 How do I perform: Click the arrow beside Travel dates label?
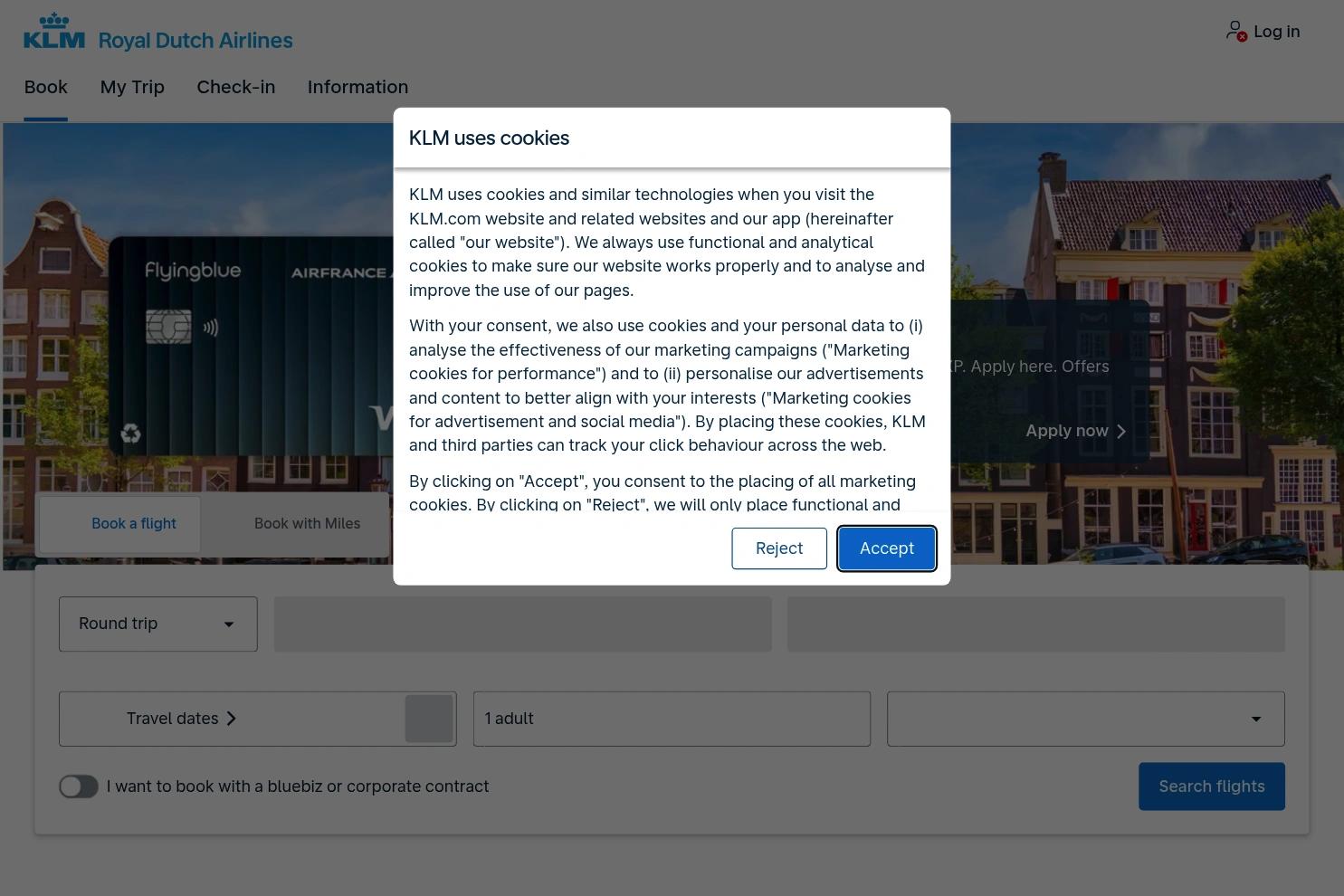[x=231, y=719]
